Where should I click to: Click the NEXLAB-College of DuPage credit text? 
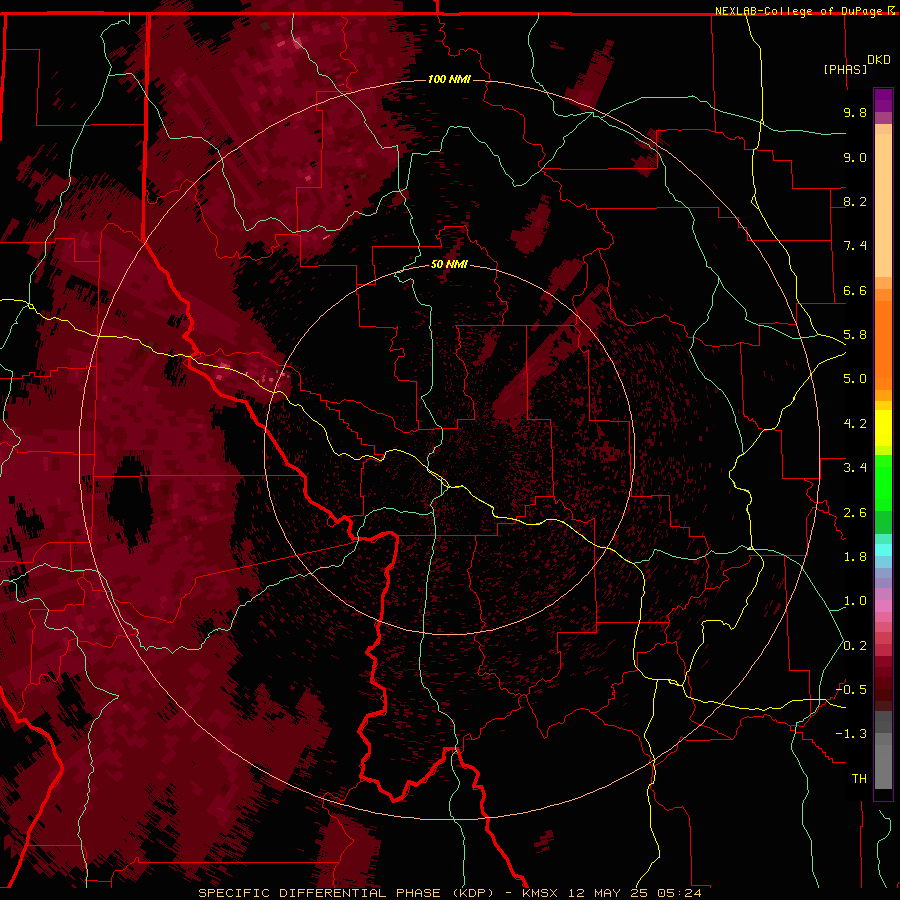[800, 11]
